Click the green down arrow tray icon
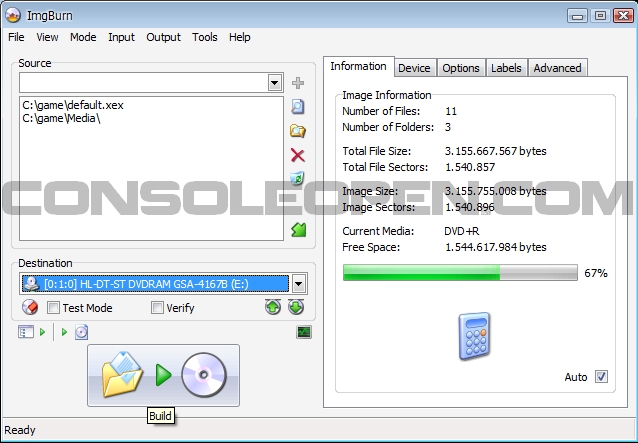Screen dimensions: 638x443 pyautogui.click(x=296, y=307)
